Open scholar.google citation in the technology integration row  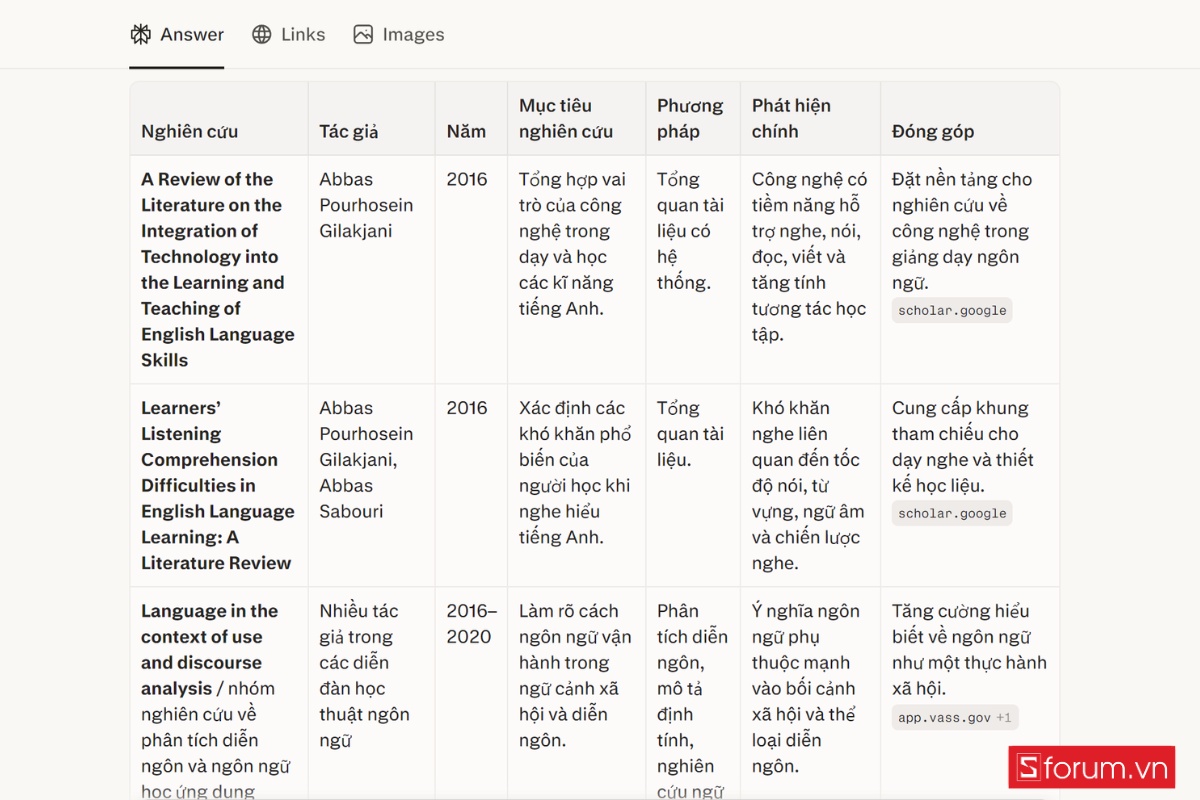[952, 310]
